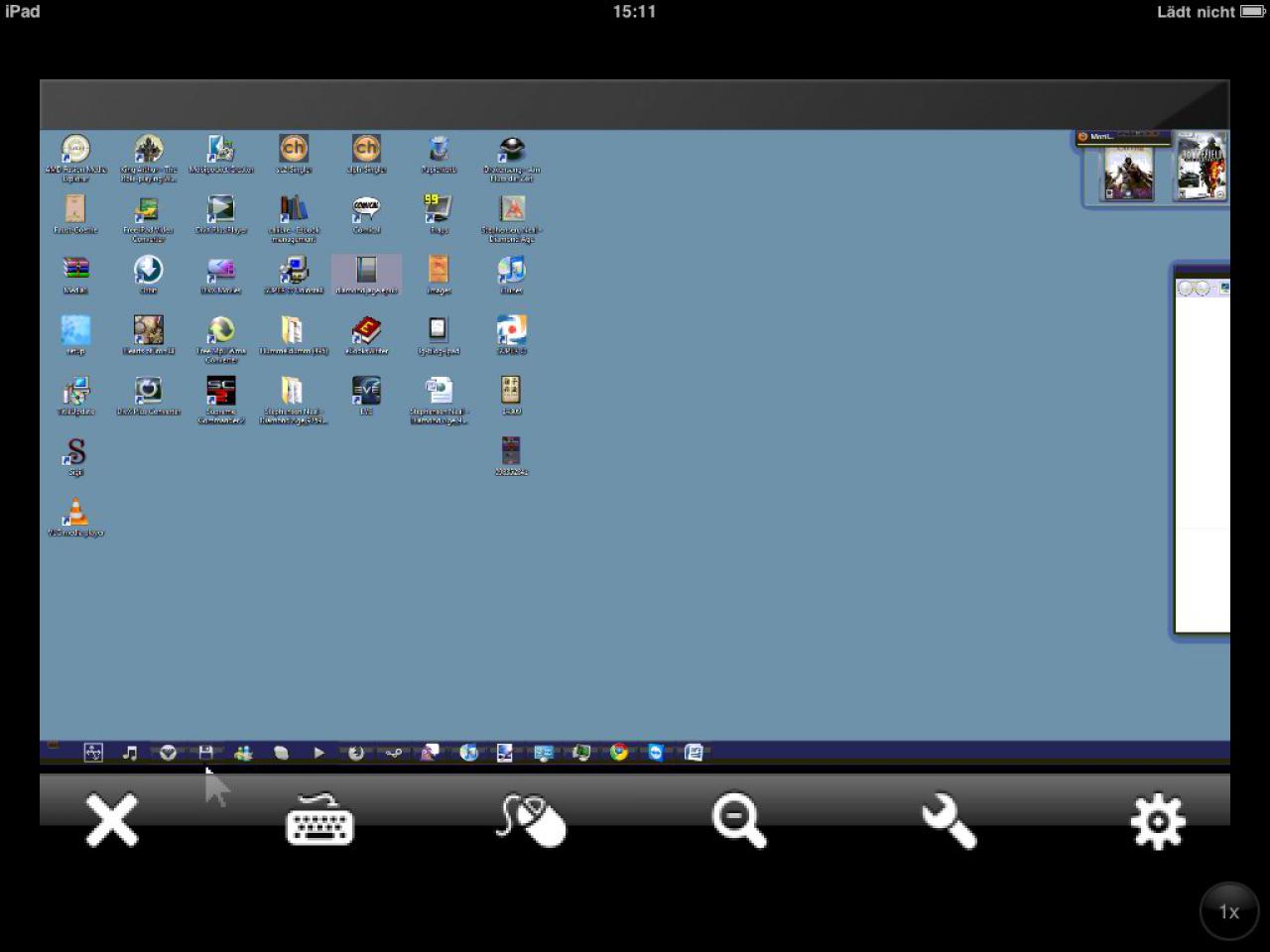Select the VLC media player cone icon

tap(75, 518)
